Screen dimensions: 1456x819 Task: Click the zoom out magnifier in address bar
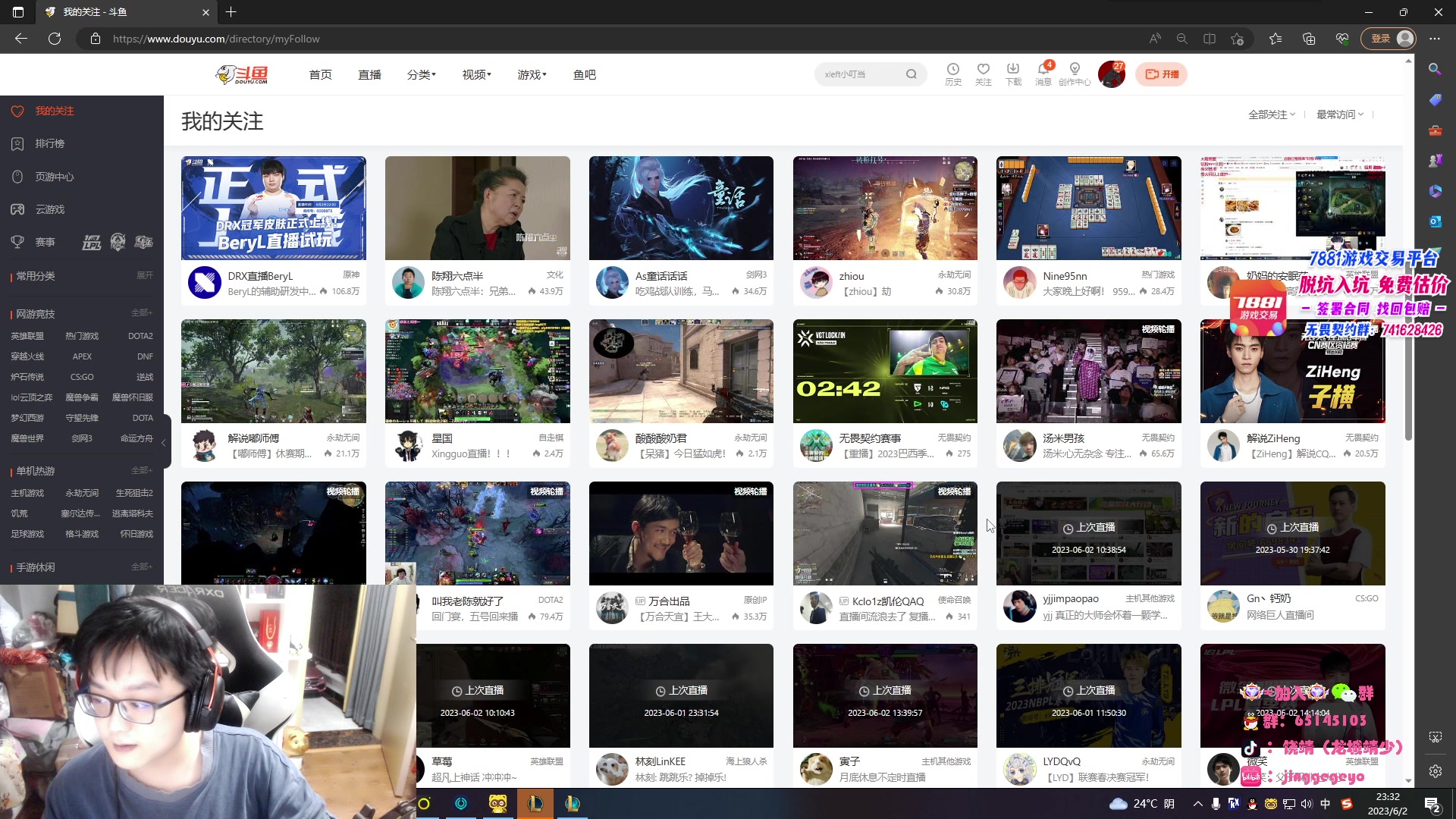coord(1182,39)
